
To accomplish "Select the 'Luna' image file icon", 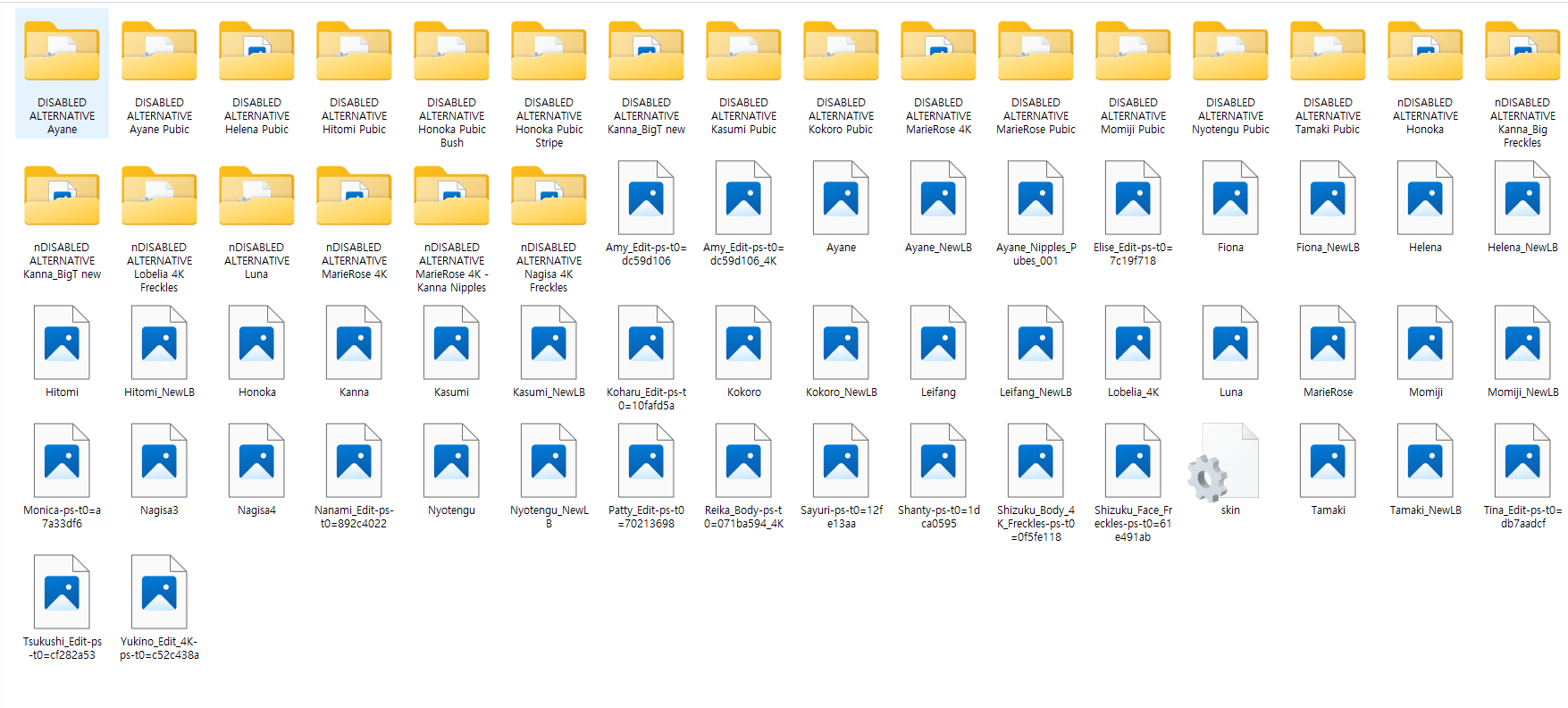I will (1230, 342).
